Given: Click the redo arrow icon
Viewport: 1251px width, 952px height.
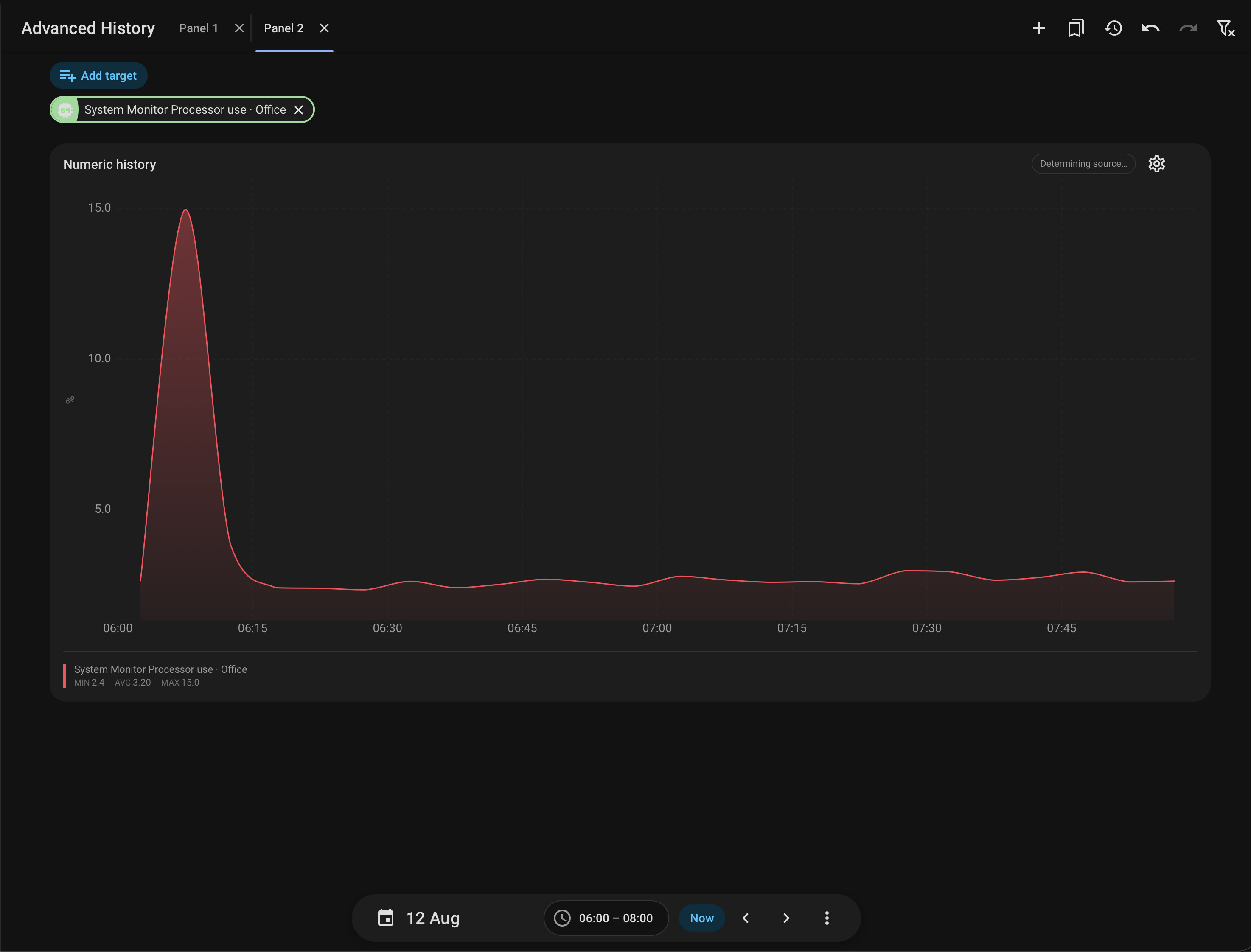Looking at the screenshot, I should coord(1188,28).
